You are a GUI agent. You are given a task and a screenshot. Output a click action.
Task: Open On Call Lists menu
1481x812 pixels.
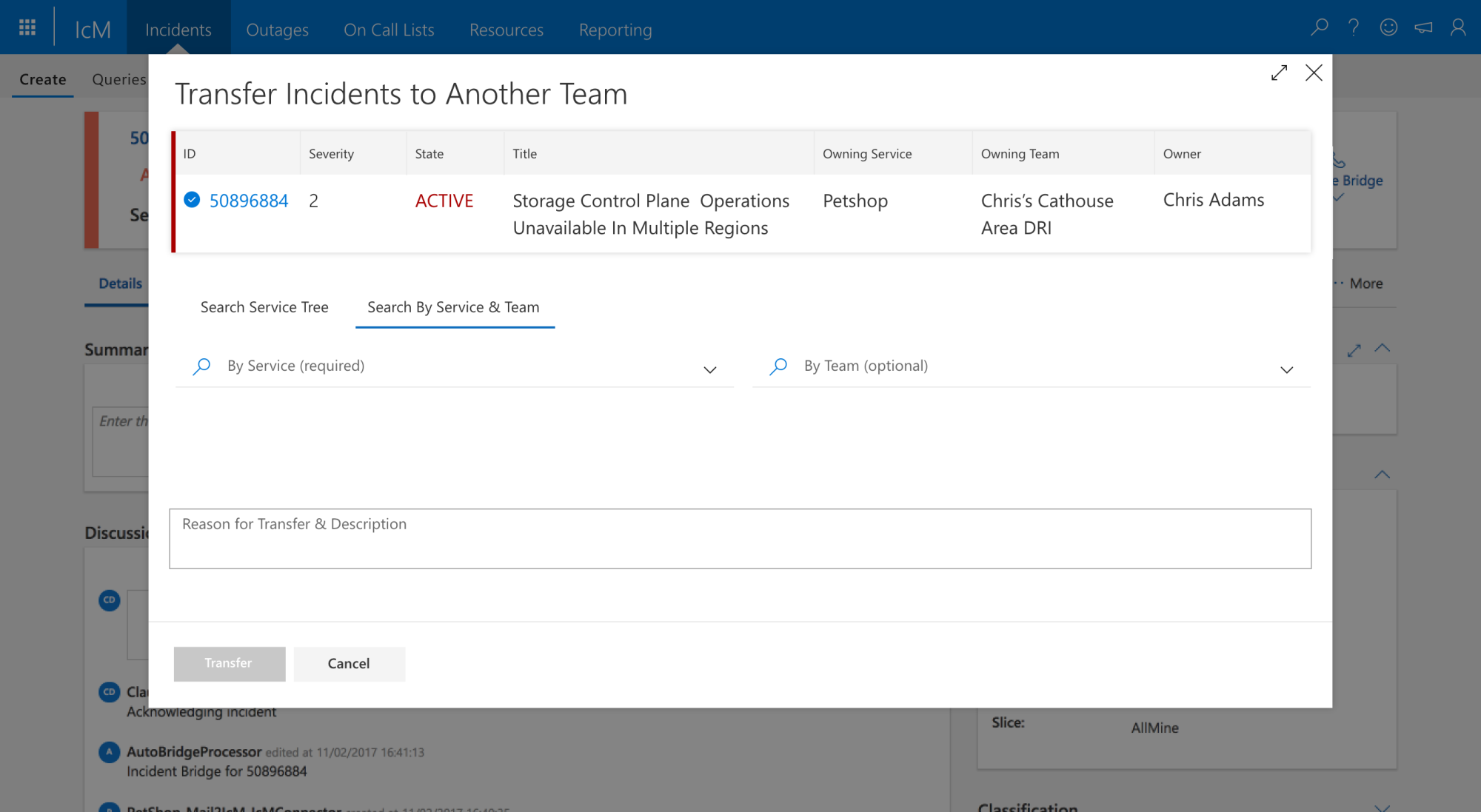click(389, 30)
